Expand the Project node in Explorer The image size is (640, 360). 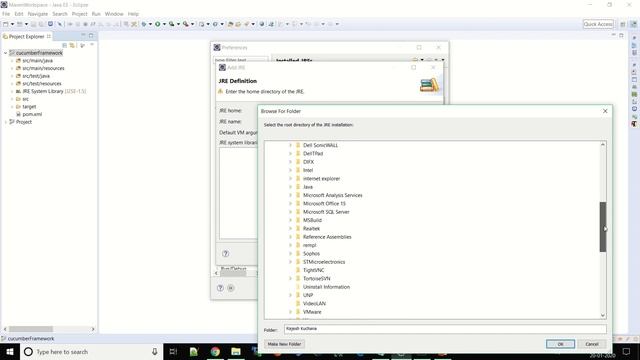tap(5, 122)
